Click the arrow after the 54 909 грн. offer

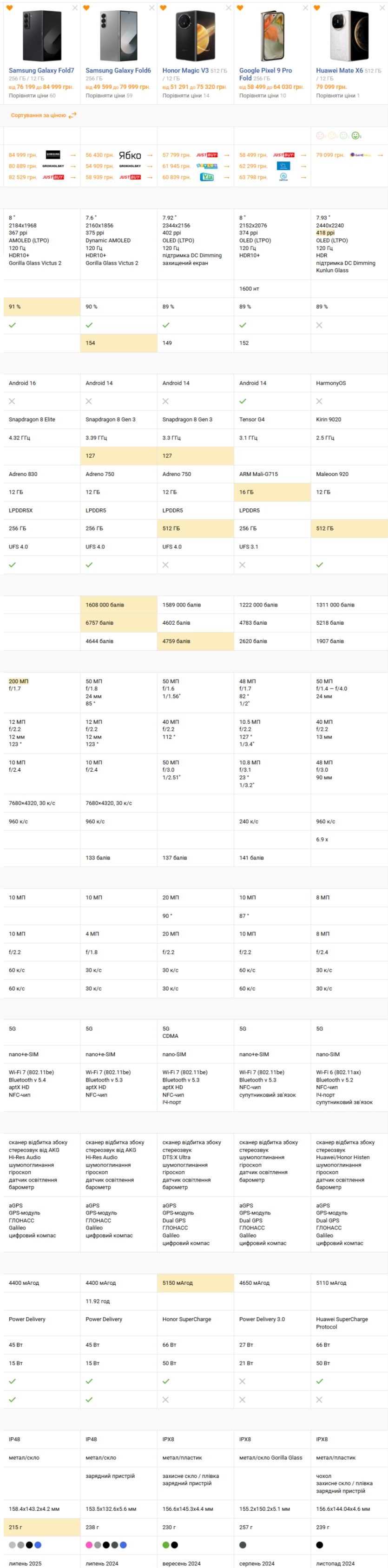pos(150,166)
